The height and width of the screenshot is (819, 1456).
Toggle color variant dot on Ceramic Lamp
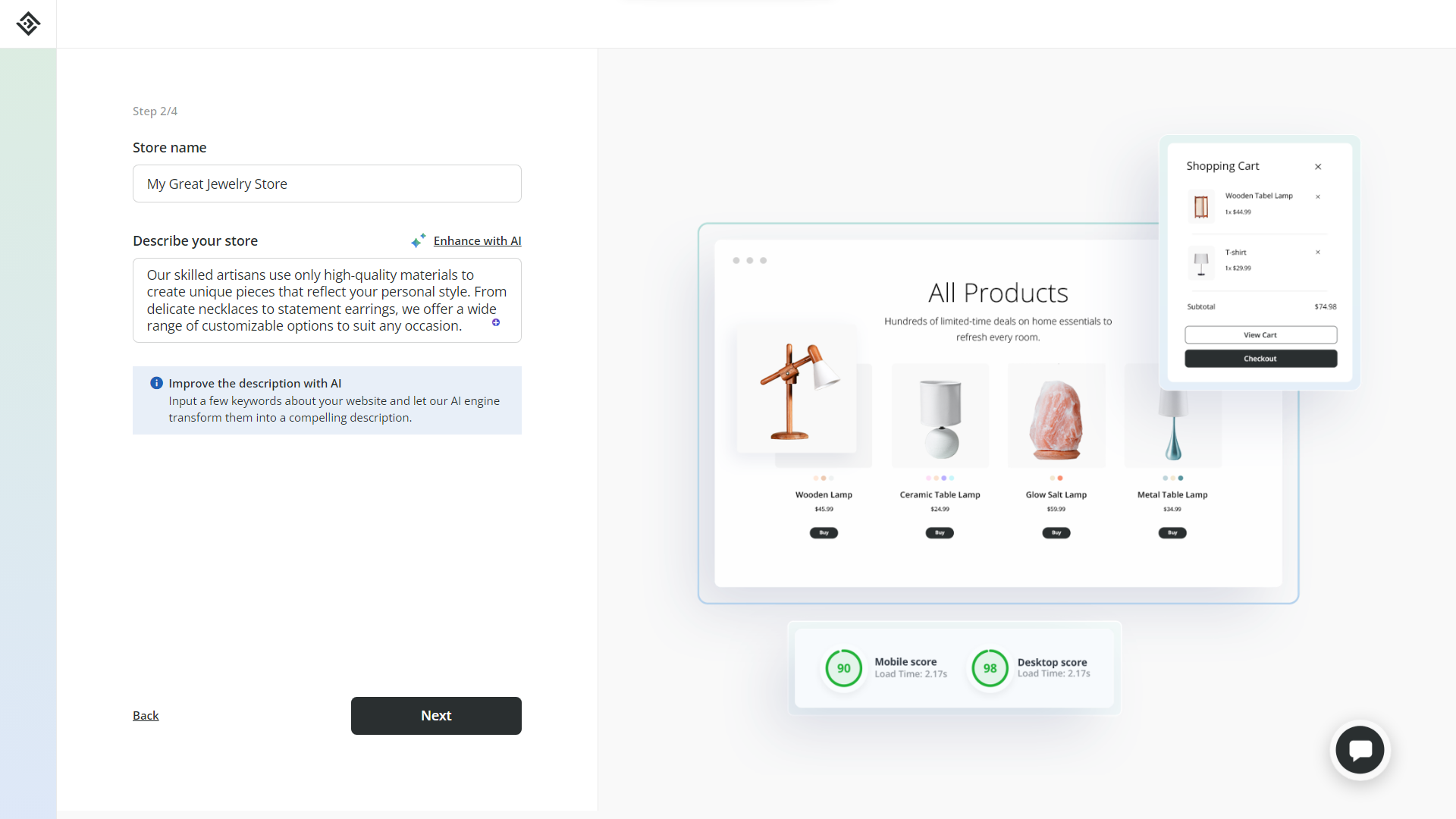pos(928,477)
